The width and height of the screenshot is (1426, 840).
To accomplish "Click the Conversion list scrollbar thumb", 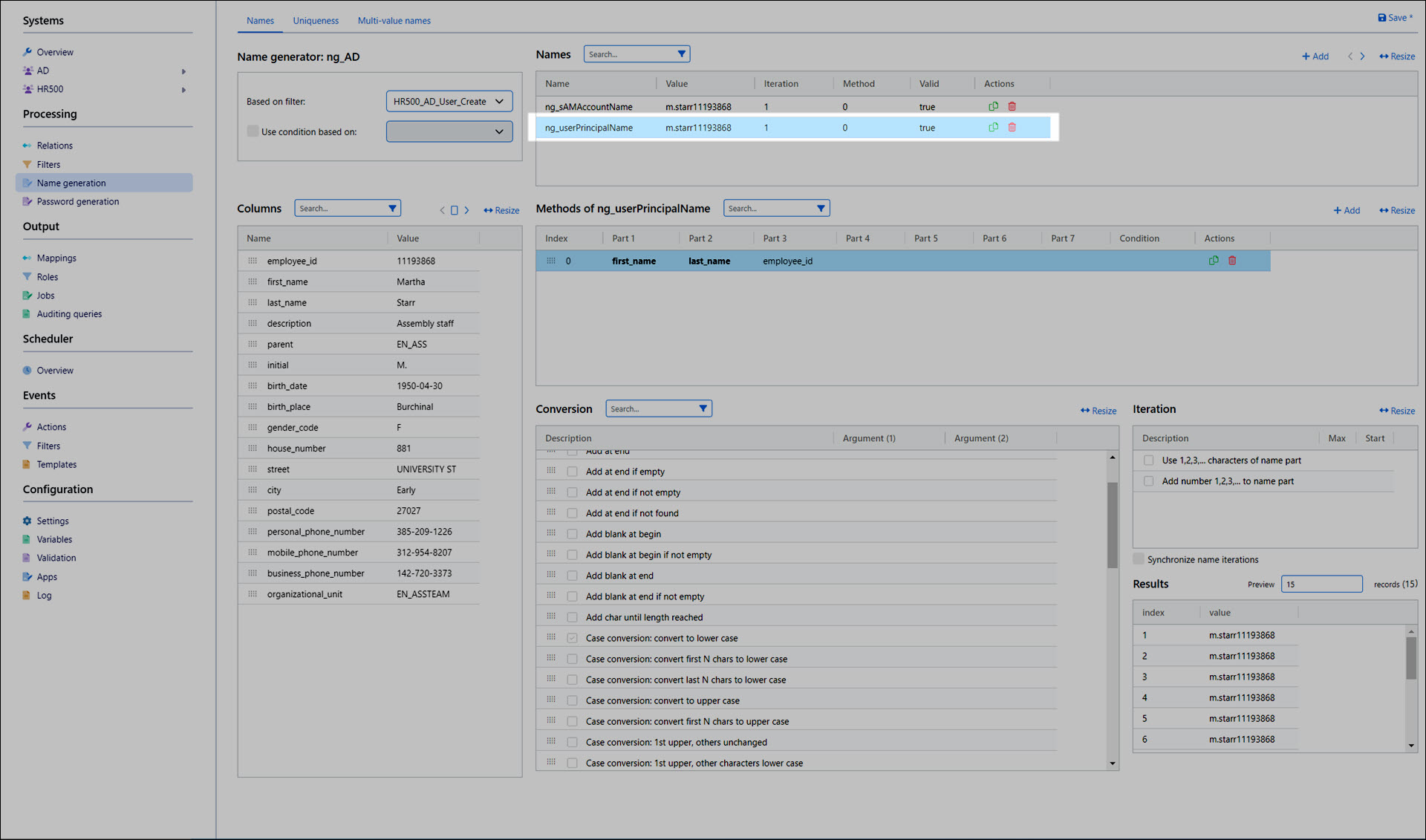I will pyautogui.click(x=1112, y=524).
